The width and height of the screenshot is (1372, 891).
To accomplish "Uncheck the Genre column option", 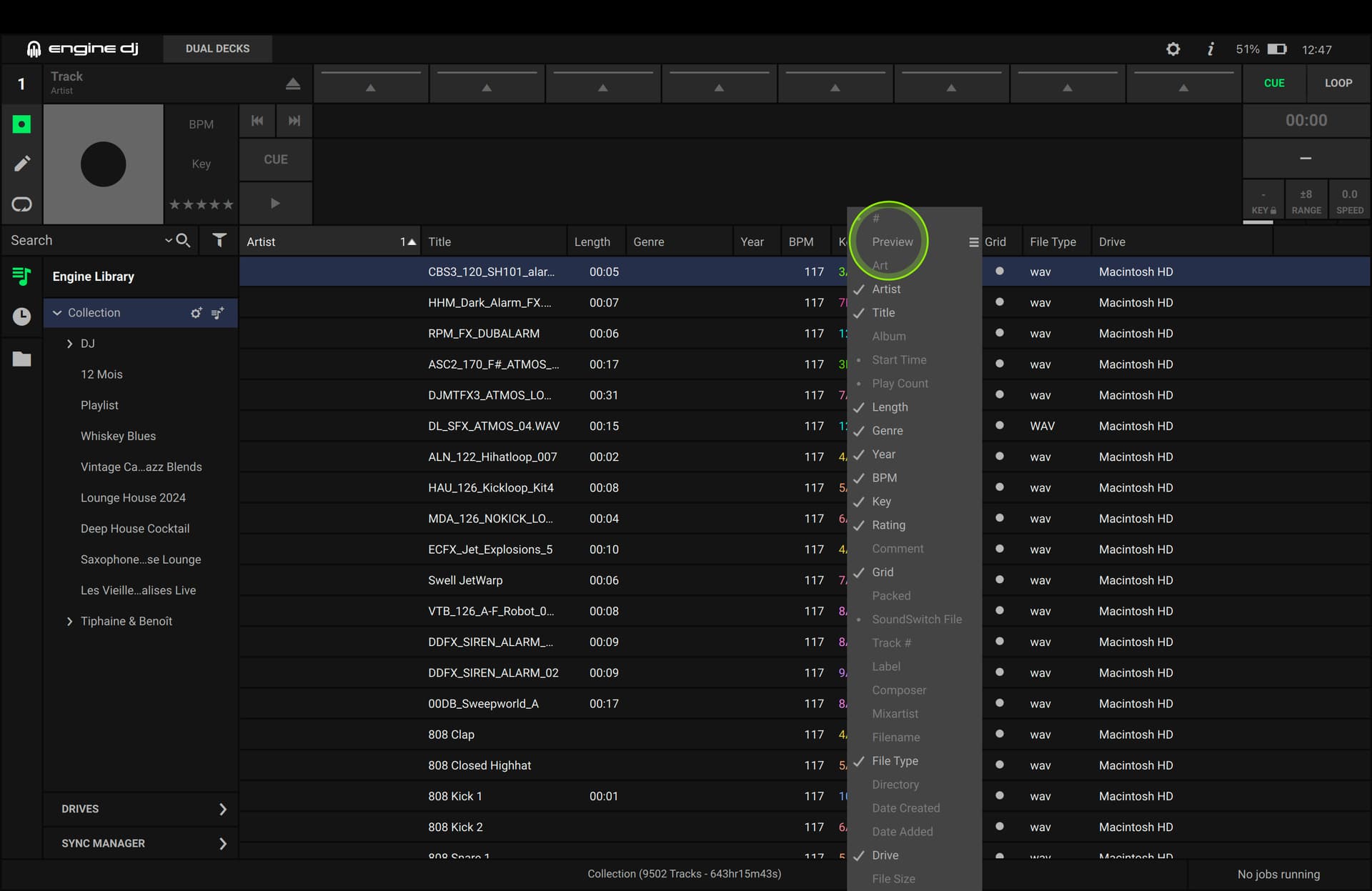I will tap(888, 431).
